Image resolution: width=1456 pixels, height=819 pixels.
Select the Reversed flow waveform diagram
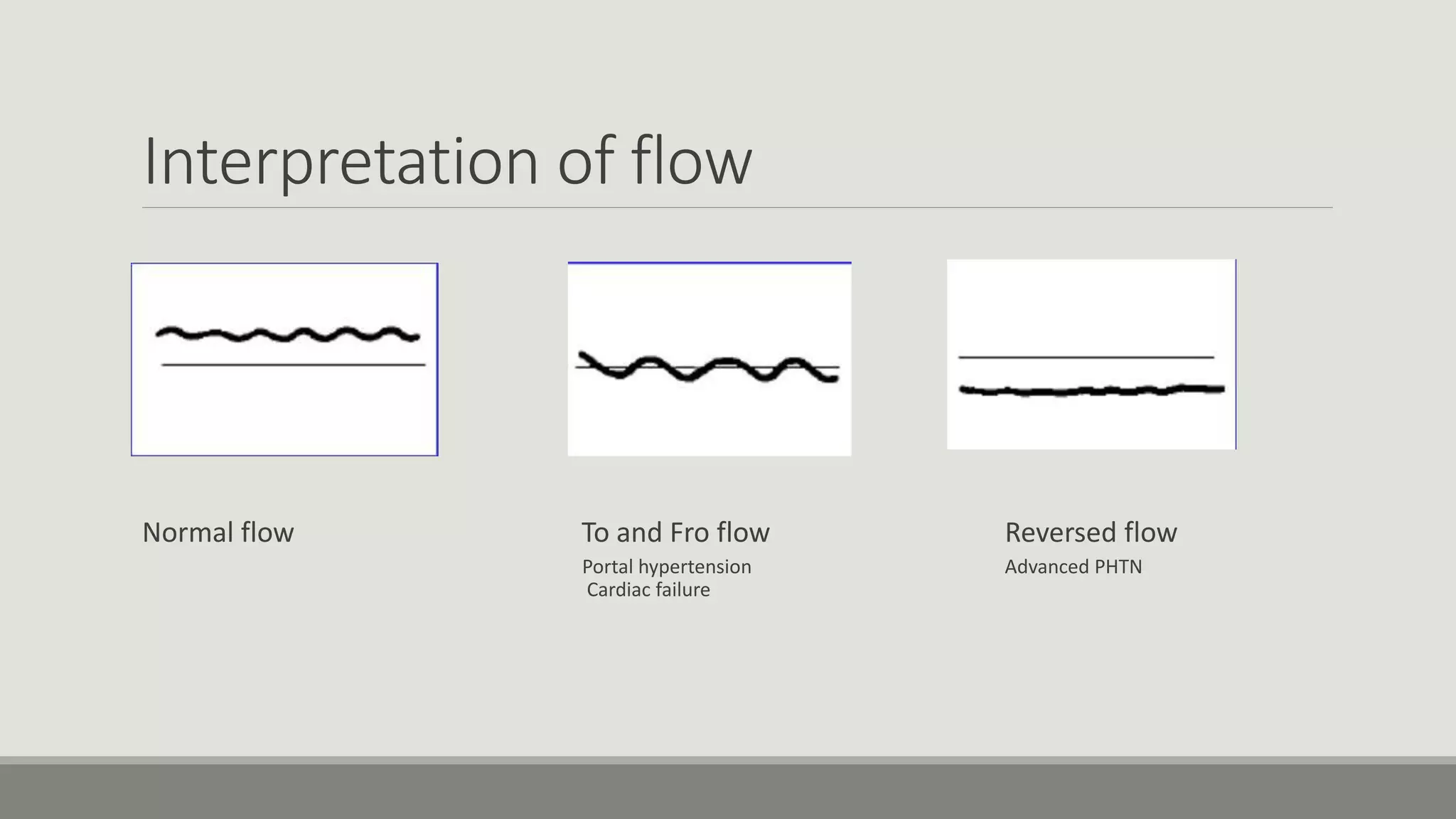1091,354
